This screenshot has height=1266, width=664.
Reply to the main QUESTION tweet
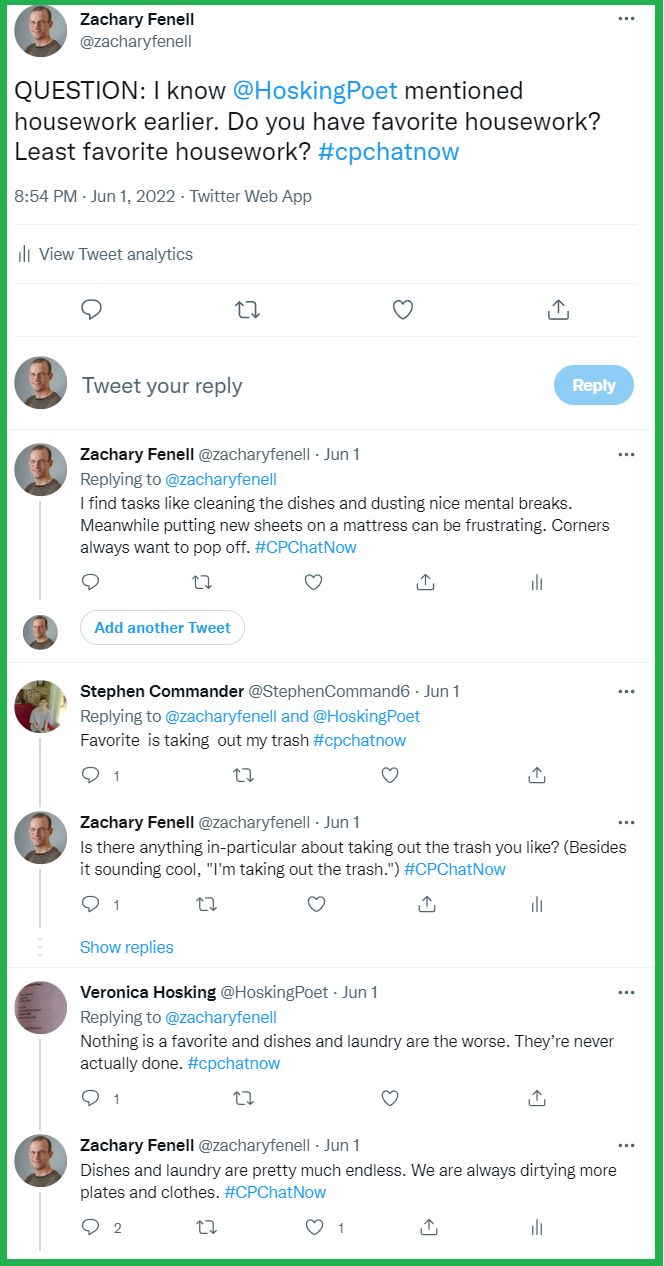point(92,310)
